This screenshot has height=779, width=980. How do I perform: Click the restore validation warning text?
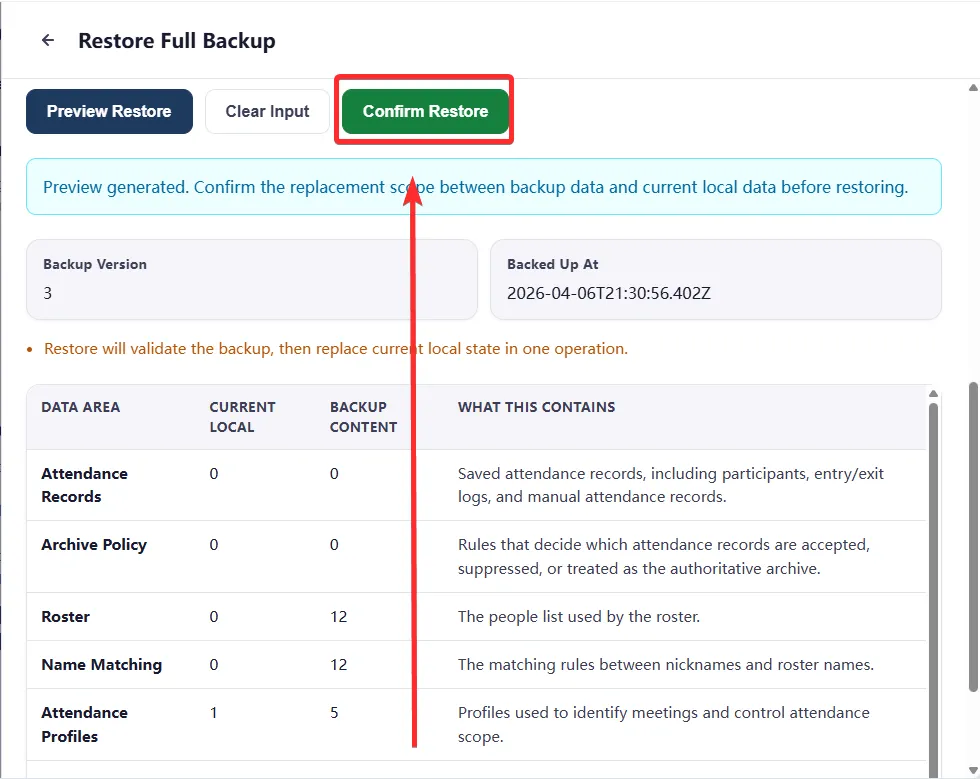pyautogui.click(x=336, y=348)
